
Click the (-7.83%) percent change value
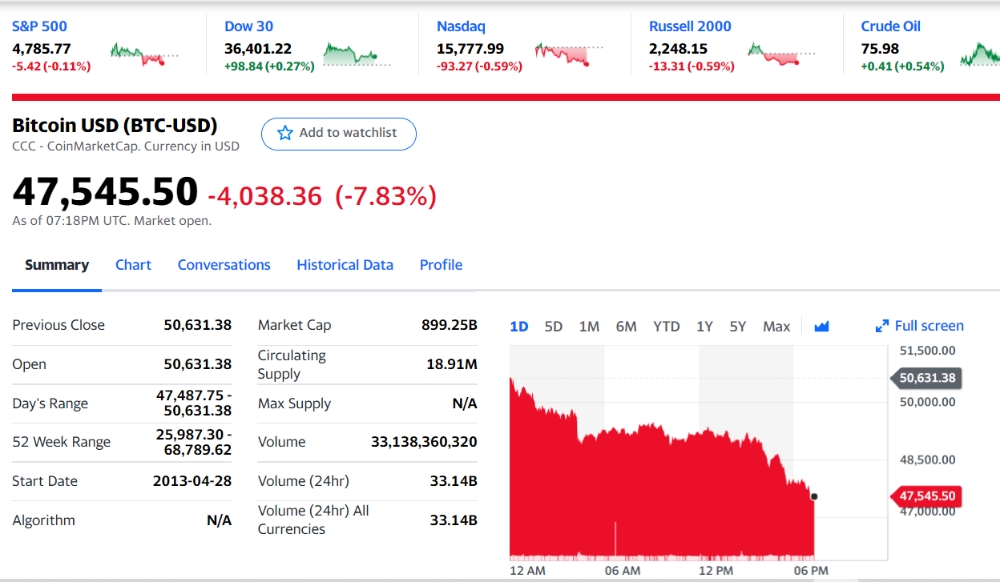coord(386,196)
